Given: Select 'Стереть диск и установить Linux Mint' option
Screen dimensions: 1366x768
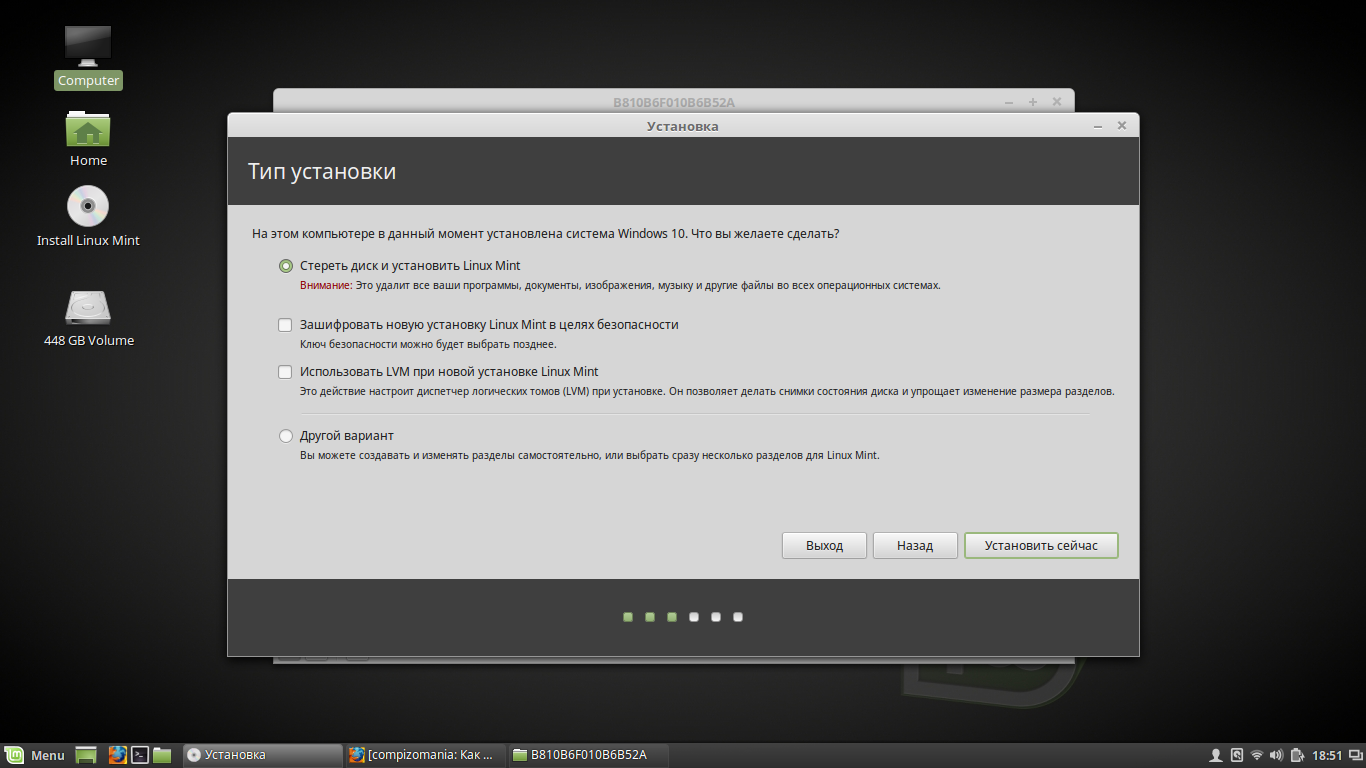Looking at the screenshot, I should (286, 266).
